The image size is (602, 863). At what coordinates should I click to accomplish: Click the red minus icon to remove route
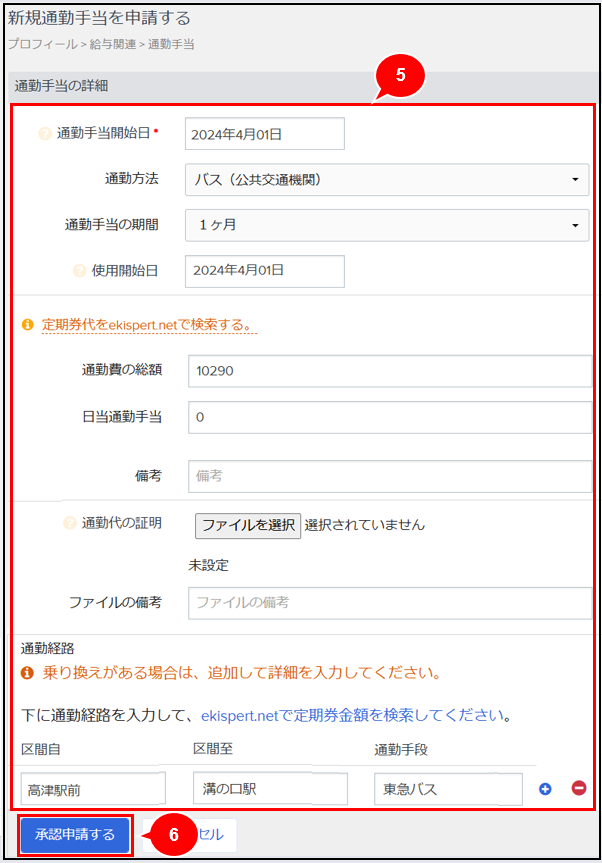pyautogui.click(x=578, y=788)
